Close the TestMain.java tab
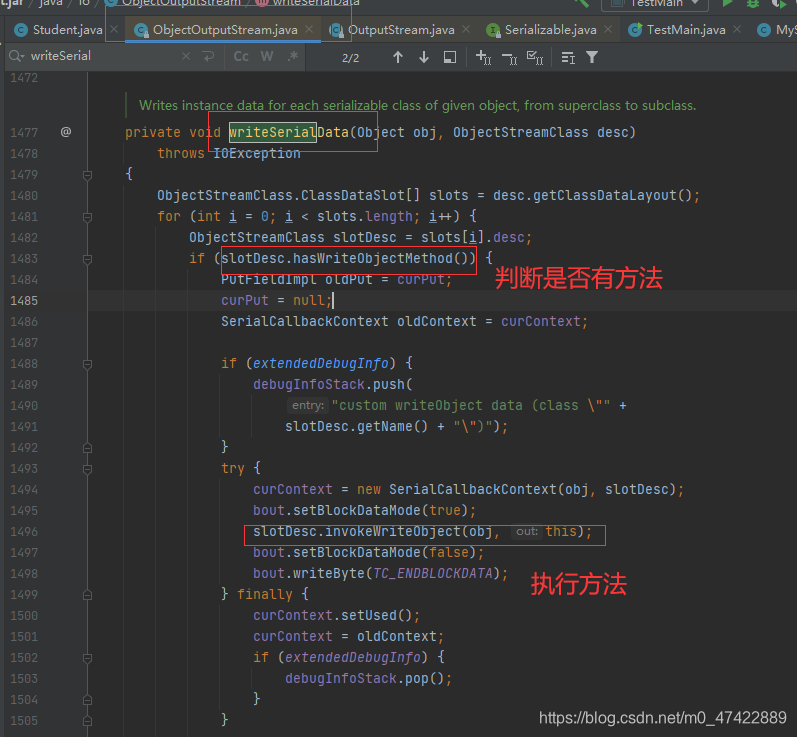 pos(737,29)
